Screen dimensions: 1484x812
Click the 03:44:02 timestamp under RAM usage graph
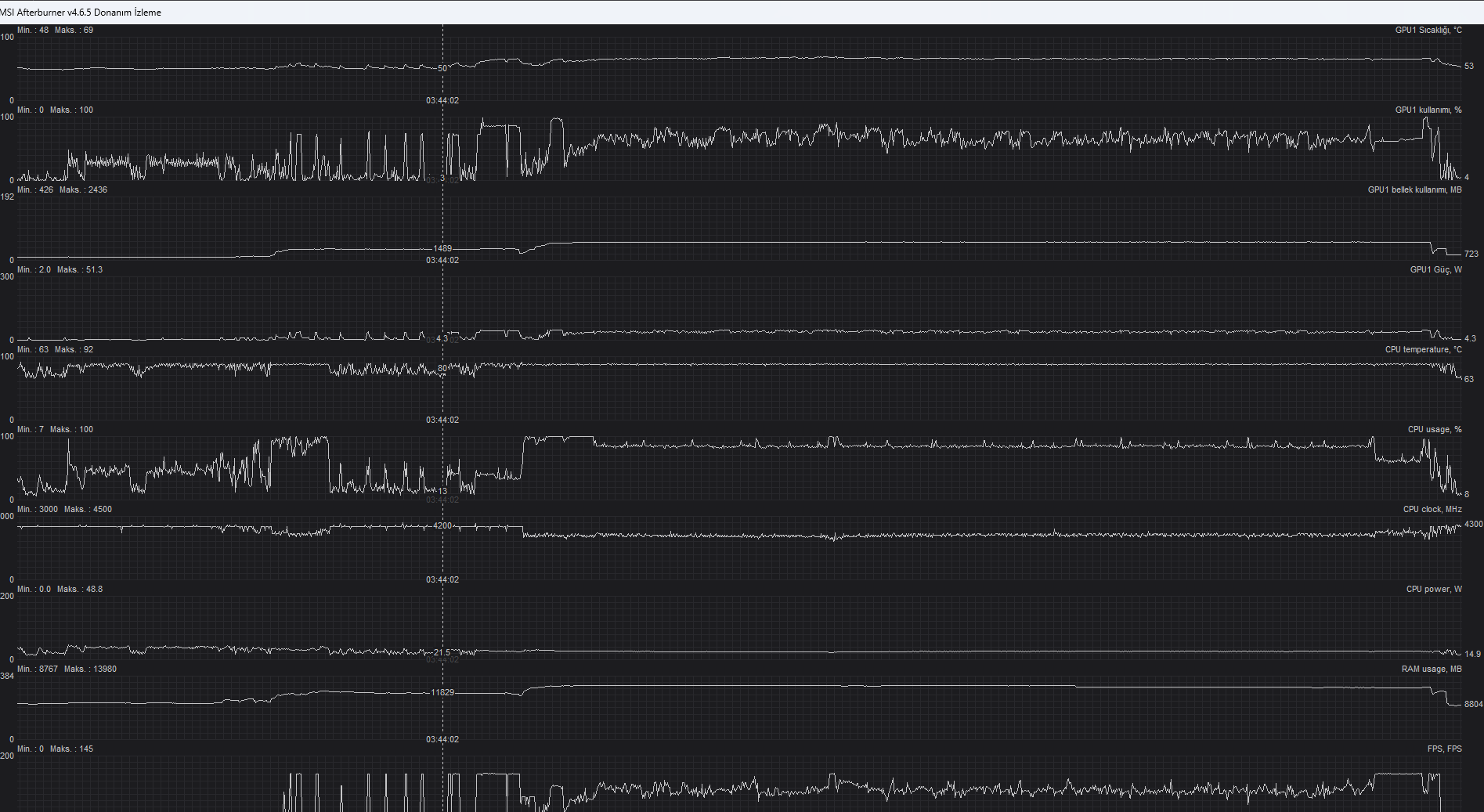[442, 740]
